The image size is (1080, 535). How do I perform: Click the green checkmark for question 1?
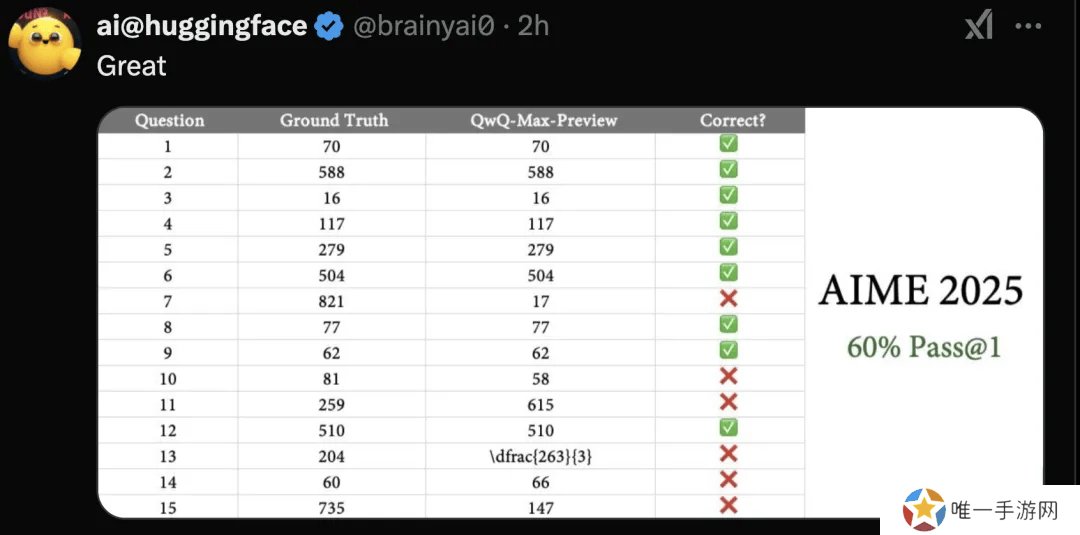click(728, 144)
